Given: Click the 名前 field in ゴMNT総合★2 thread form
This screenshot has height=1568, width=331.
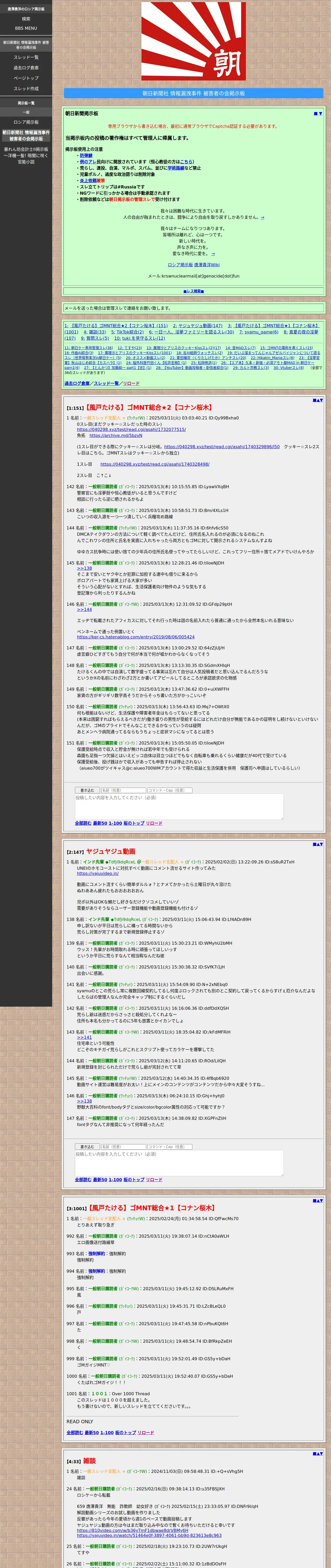Looking at the screenshot, I should pyautogui.click(x=123, y=790).
